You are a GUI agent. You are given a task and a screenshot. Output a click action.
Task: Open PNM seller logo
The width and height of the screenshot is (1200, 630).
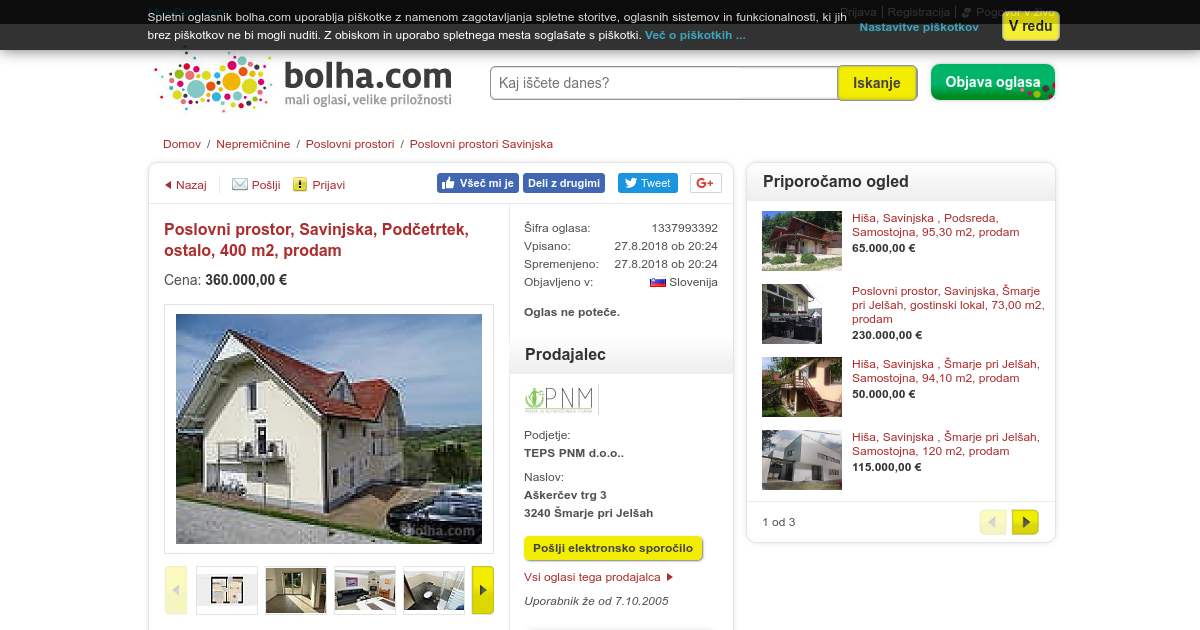(x=561, y=399)
